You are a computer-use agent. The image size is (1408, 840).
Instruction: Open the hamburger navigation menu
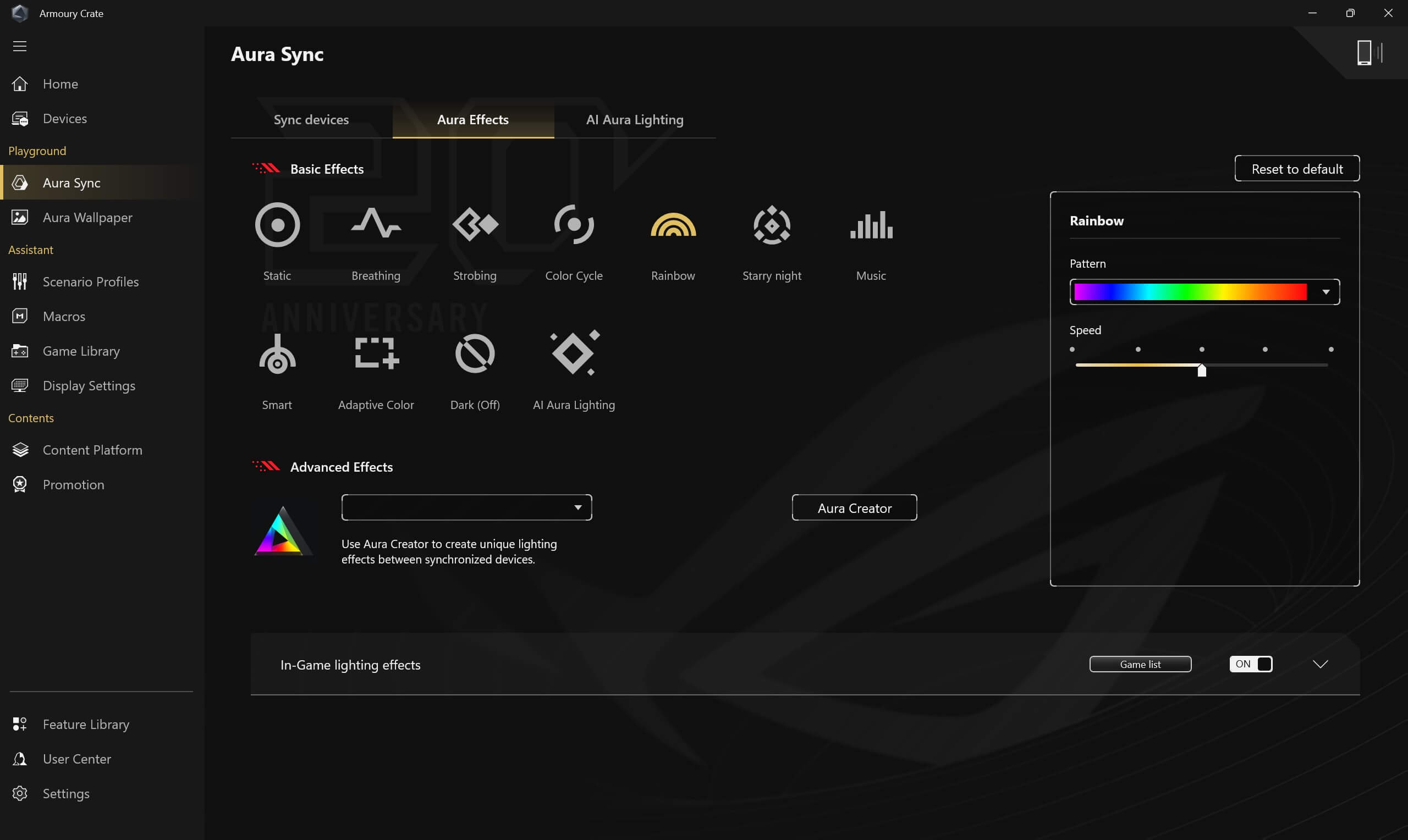(20, 46)
